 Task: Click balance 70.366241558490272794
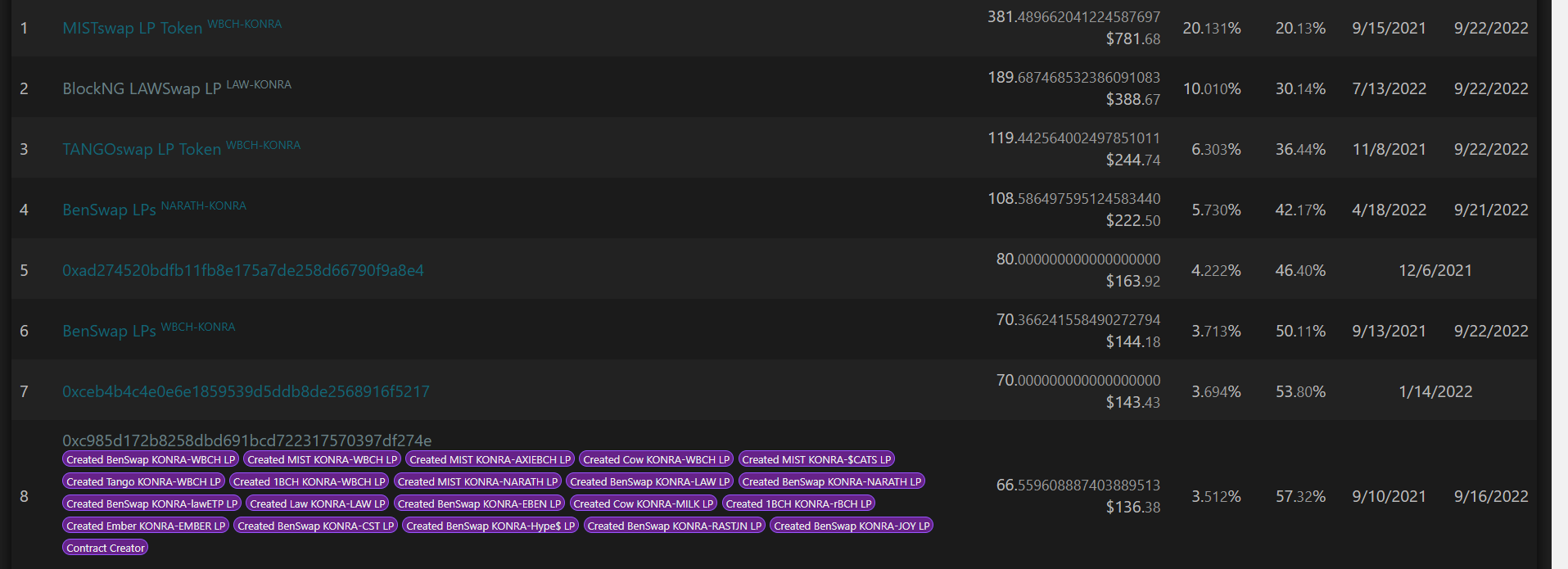pyautogui.click(x=1078, y=319)
